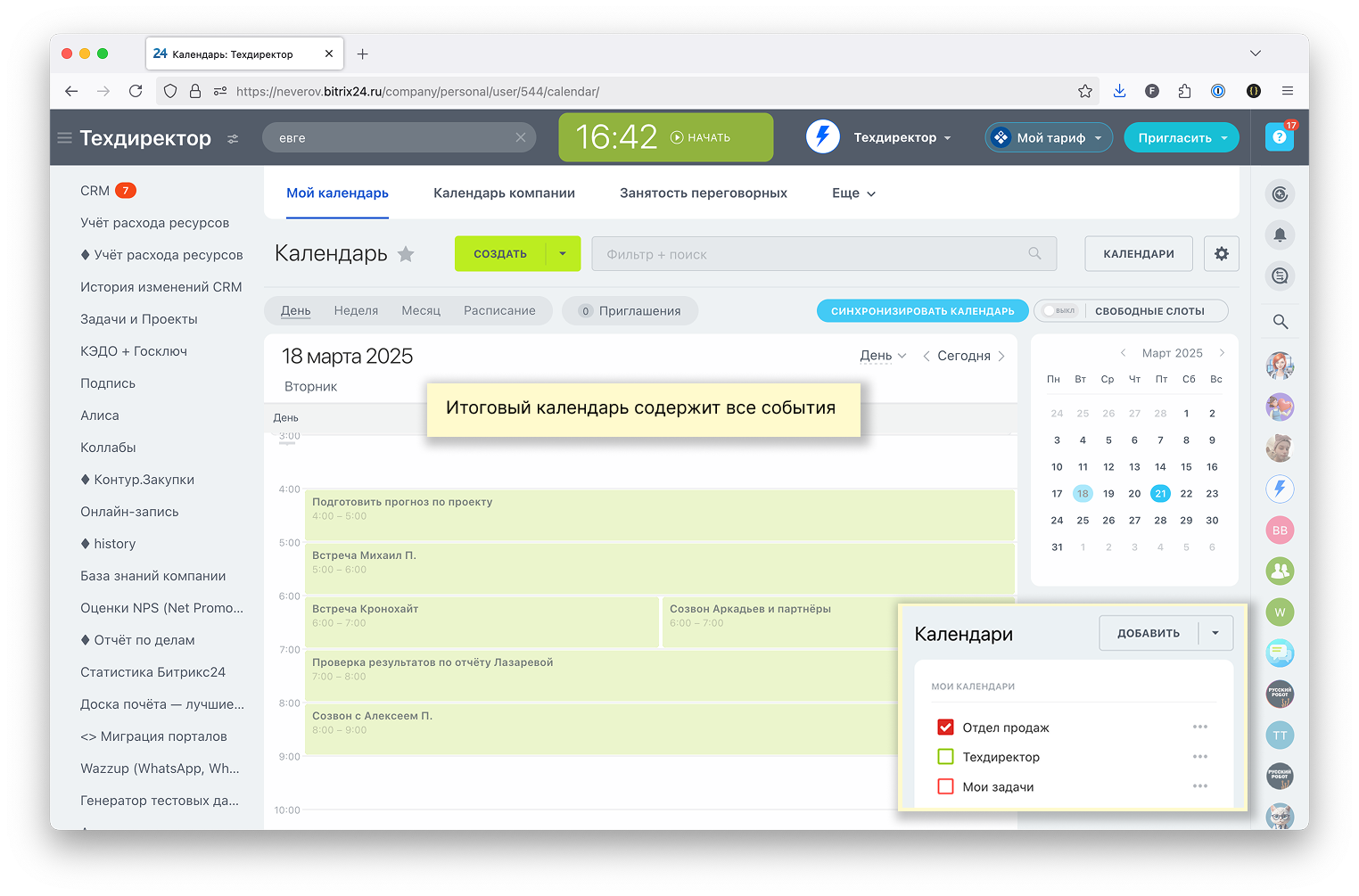Open calendar settings gear
This screenshot has height=896, width=1359.
1222,254
